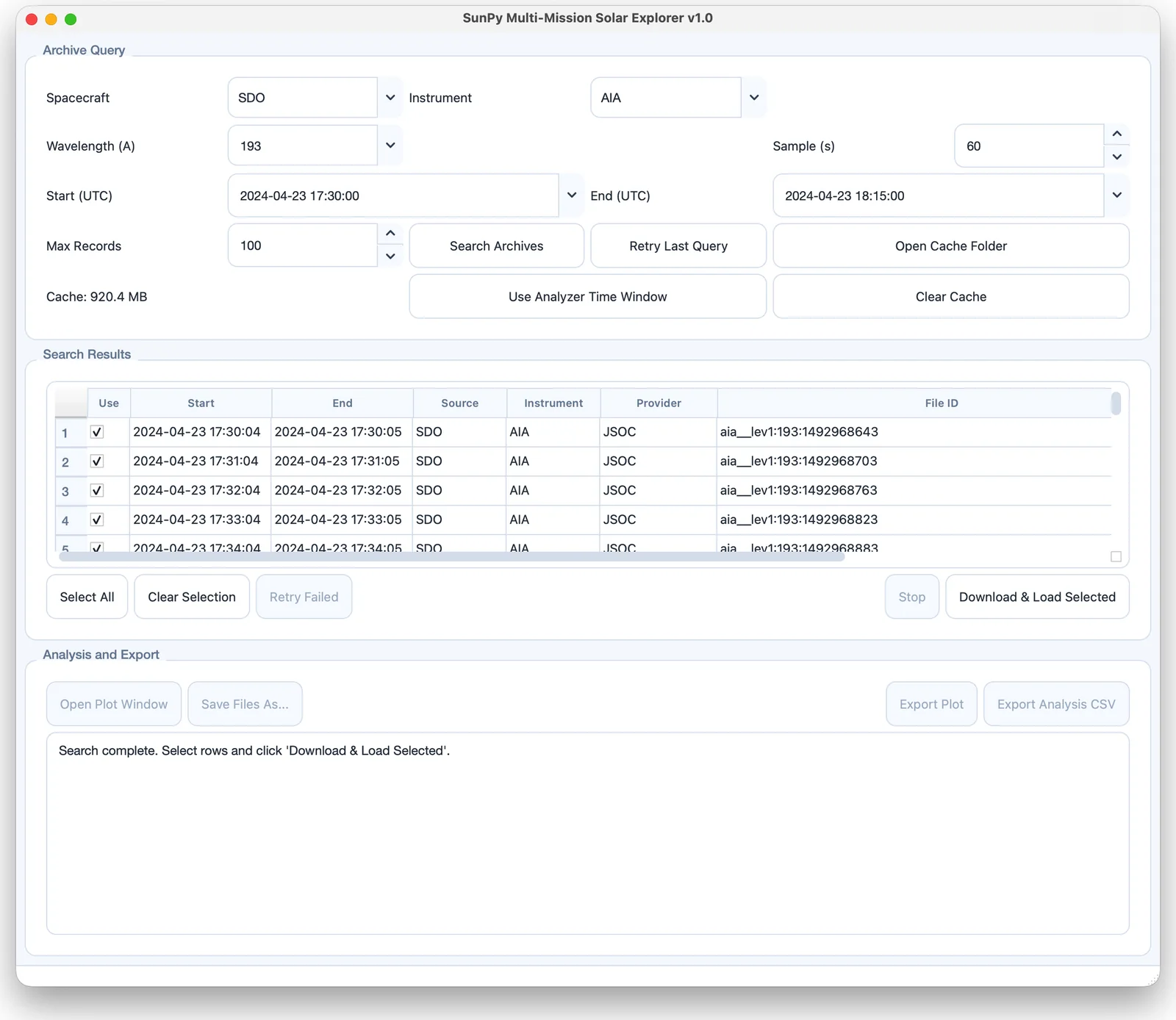1176x1020 pixels.
Task: Click Open Plot Window button
Action: [114, 704]
